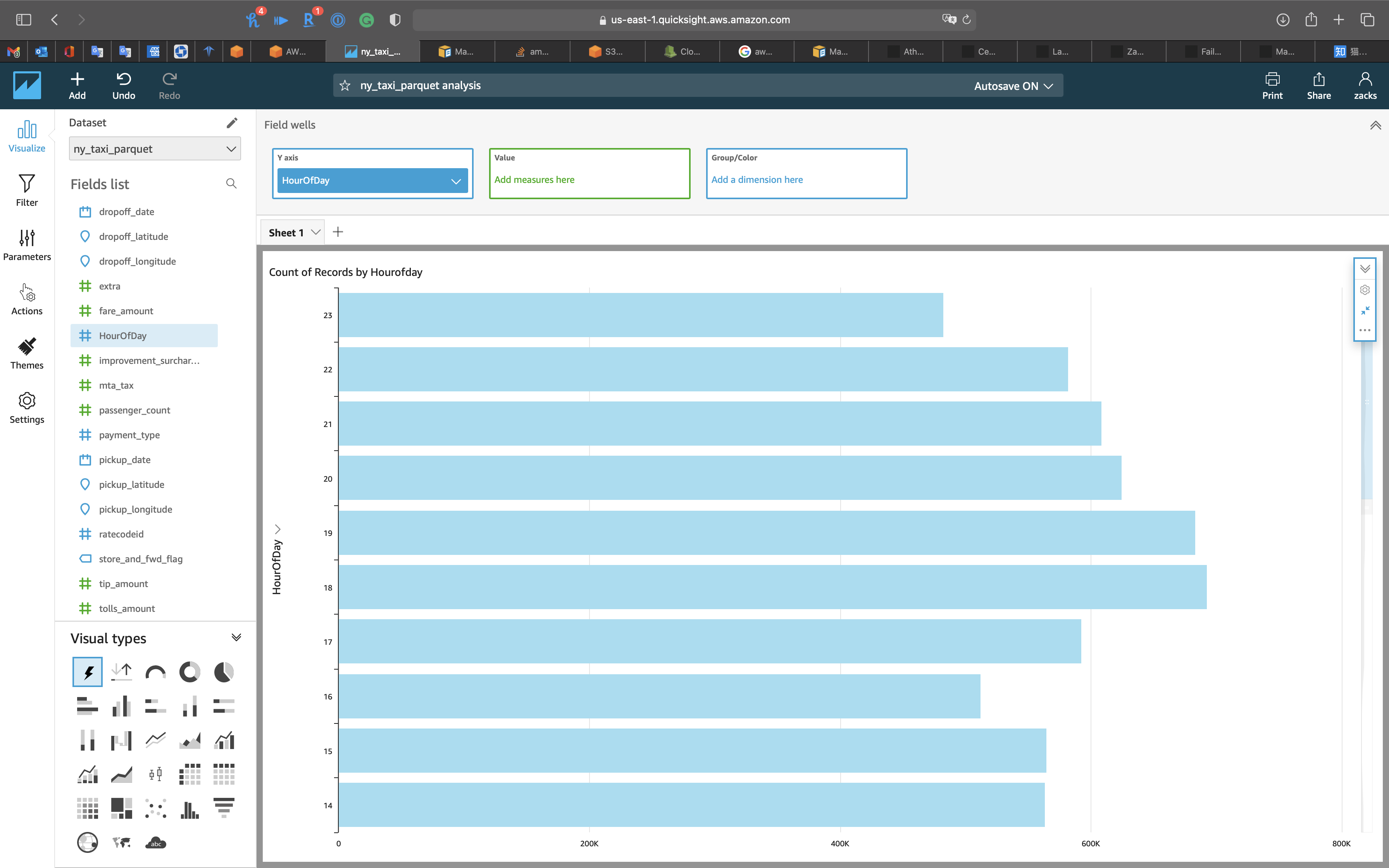1389x868 pixels.
Task: Open the Sheet 1 tab
Action: pyautogui.click(x=286, y=232)
